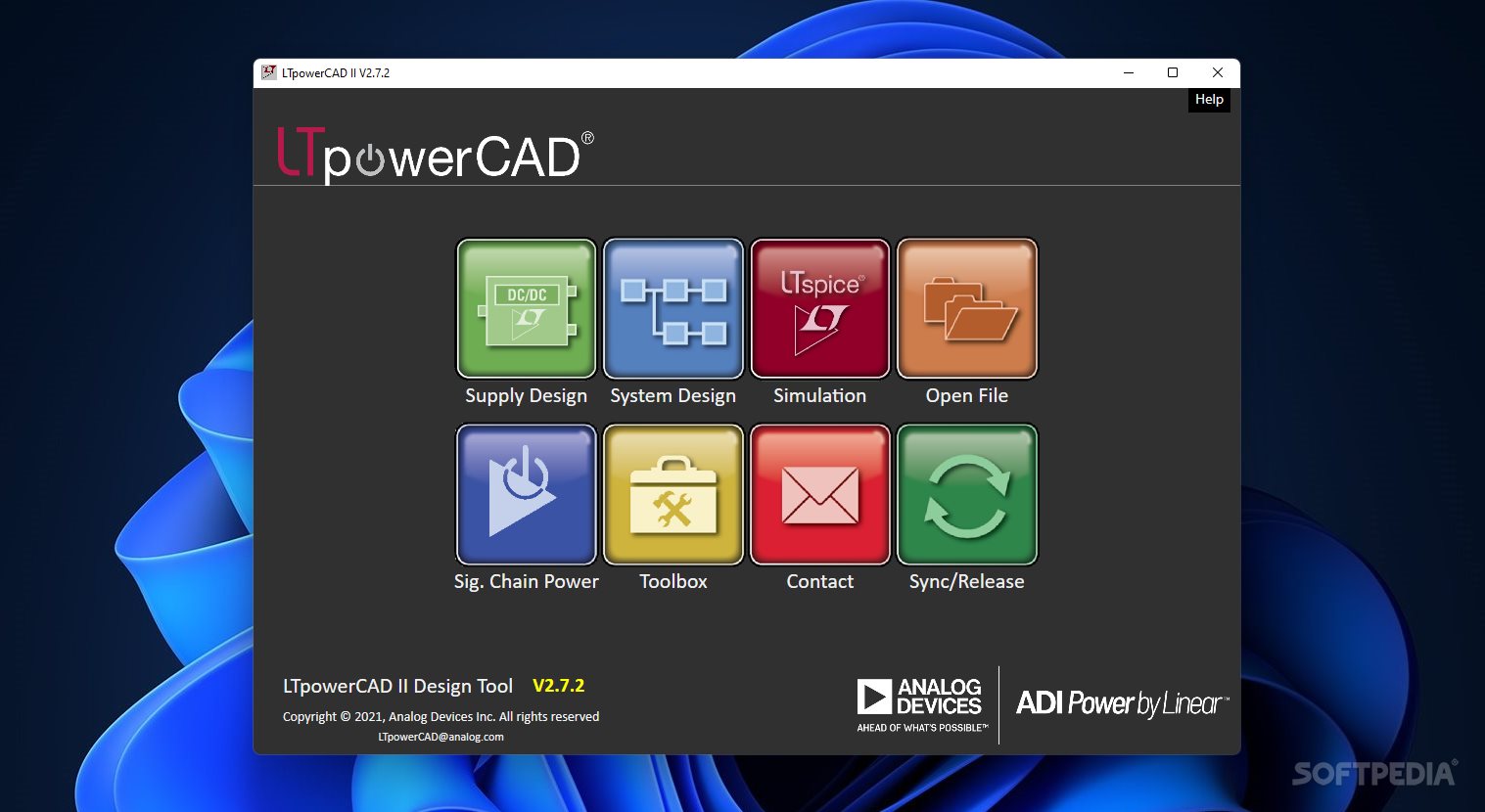This screenshot has width=1485, height=812.
Task: Close the LTpowerCAD II window
Action: pyautogui.click(x=1218, y=72)
